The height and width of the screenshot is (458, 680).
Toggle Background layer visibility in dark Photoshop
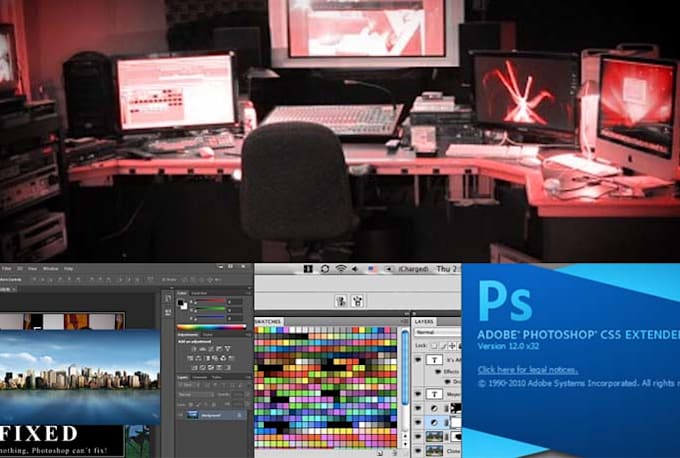pos(181,415)
